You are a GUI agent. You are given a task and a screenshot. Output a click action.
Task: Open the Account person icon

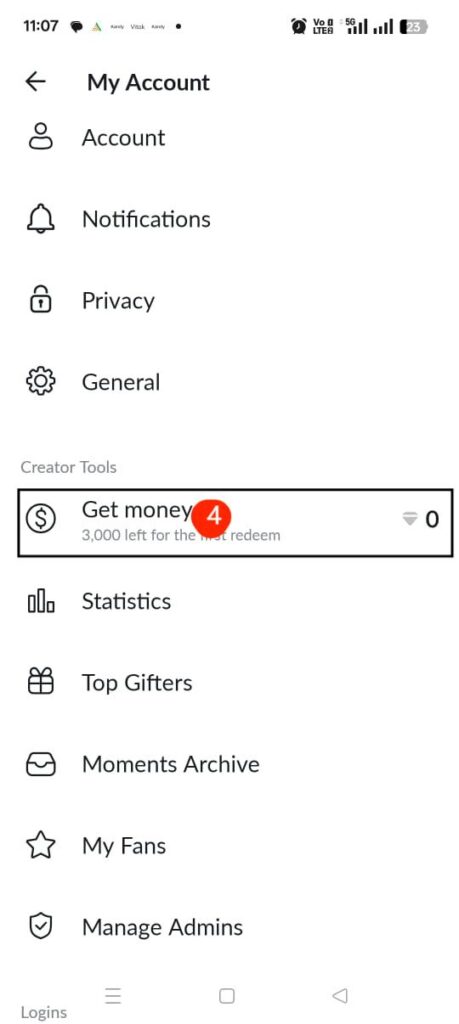click(x=40, y=136)
